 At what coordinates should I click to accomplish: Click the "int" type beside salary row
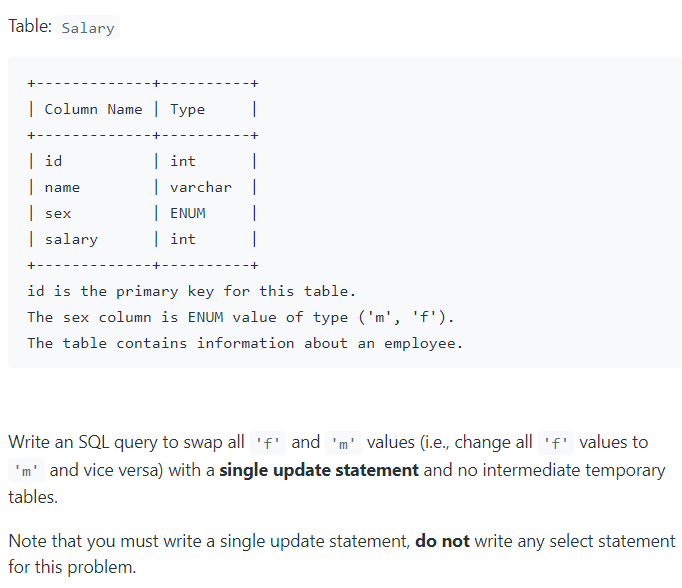(x=183, y=239)
